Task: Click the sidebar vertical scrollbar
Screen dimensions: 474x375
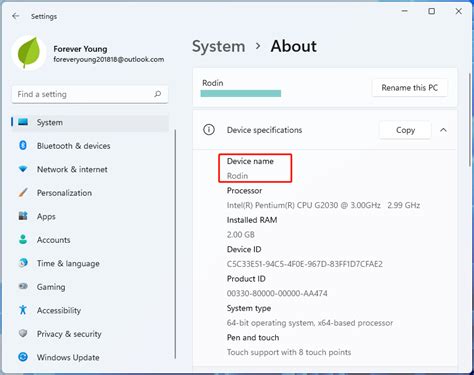Action: [175, 244]
